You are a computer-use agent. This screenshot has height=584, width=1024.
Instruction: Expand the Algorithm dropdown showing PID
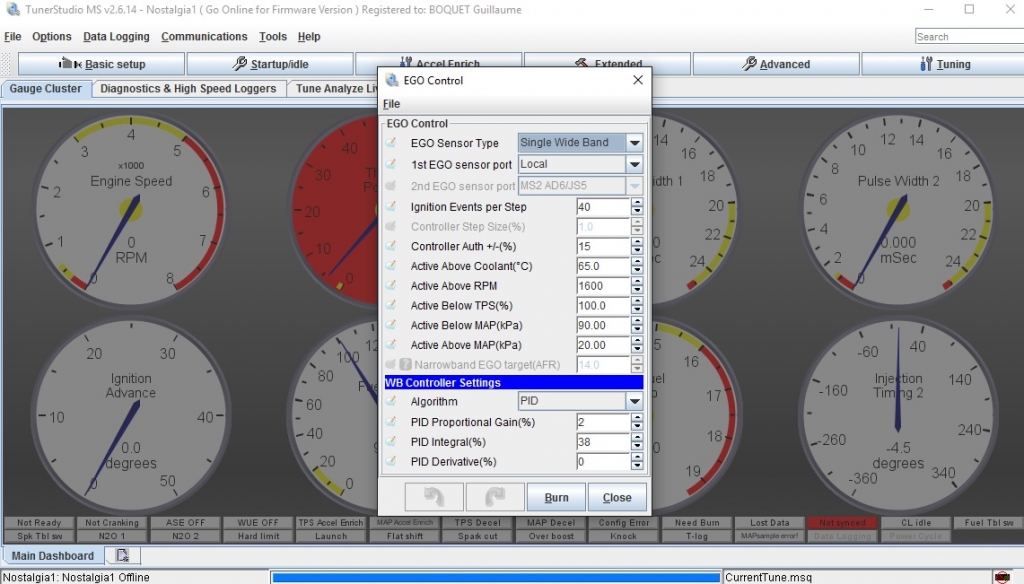(x=634, y=401)
